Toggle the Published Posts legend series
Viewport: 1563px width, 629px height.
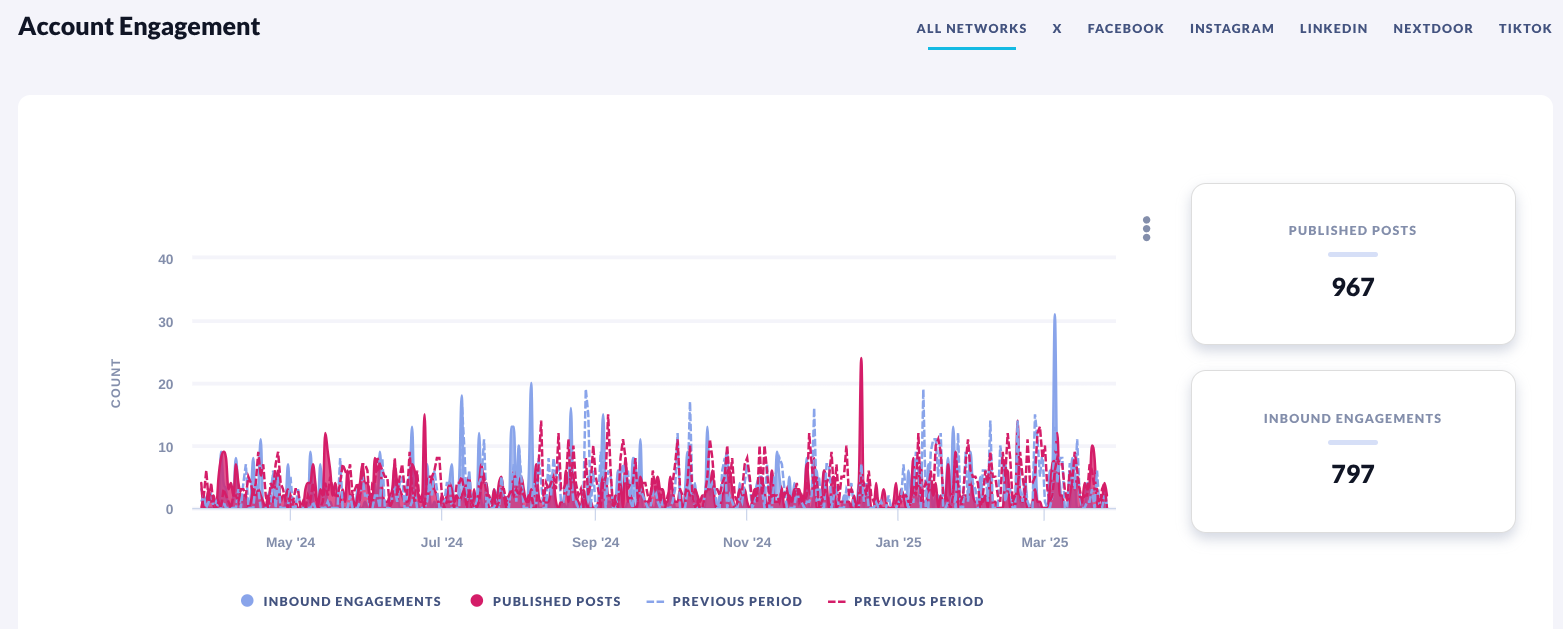[x=546, y=601]
